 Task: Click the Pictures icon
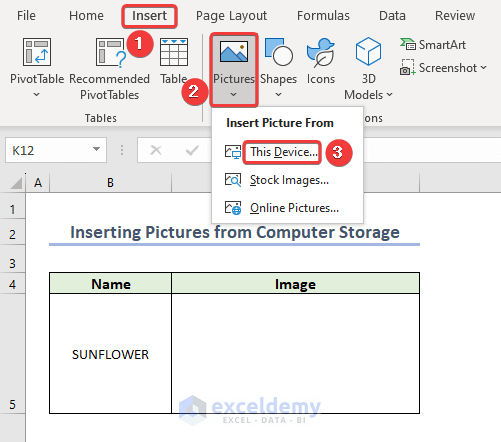click(234, 52)
